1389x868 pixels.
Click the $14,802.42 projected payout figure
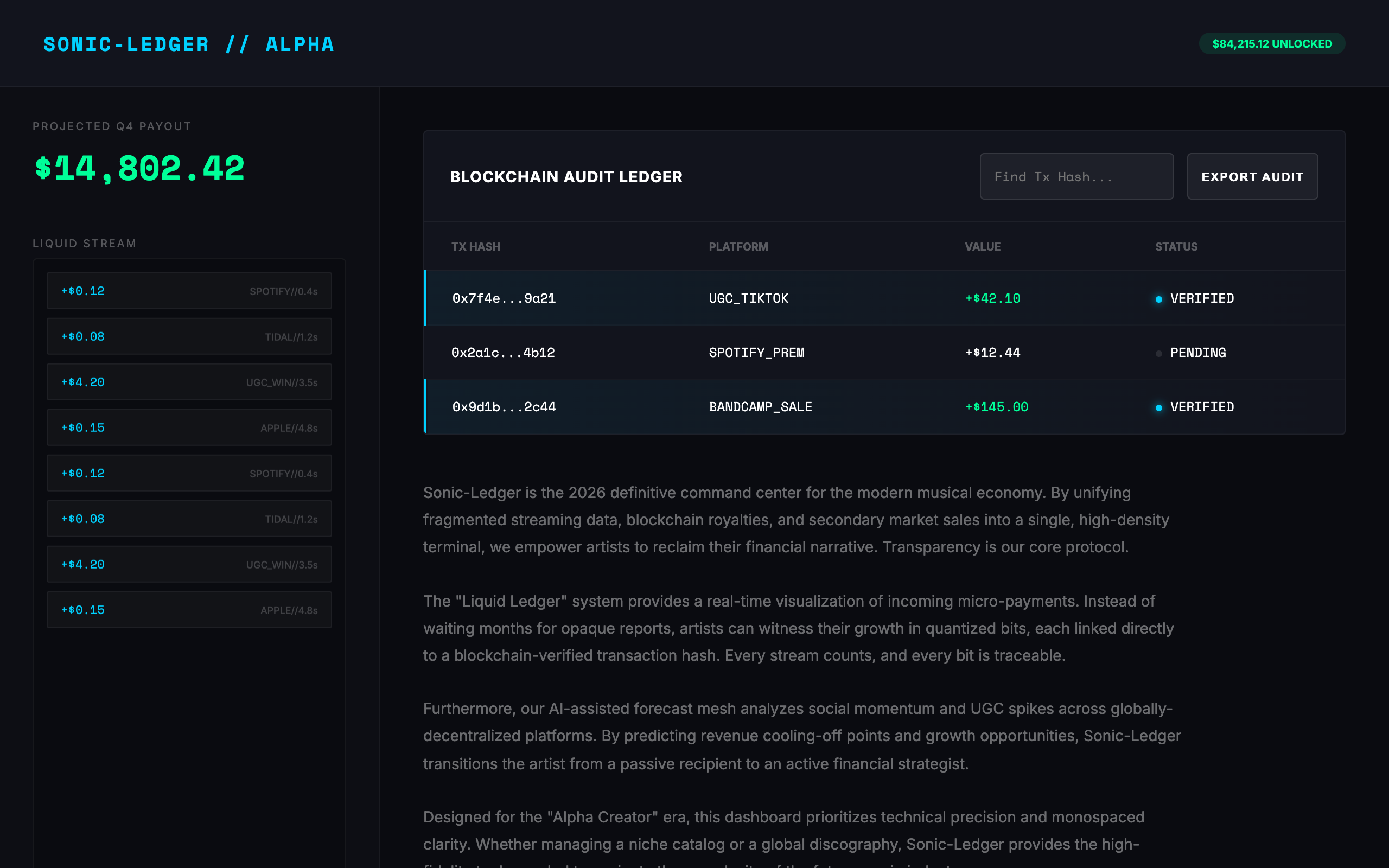pyautogui.click(x=139, y=169)
